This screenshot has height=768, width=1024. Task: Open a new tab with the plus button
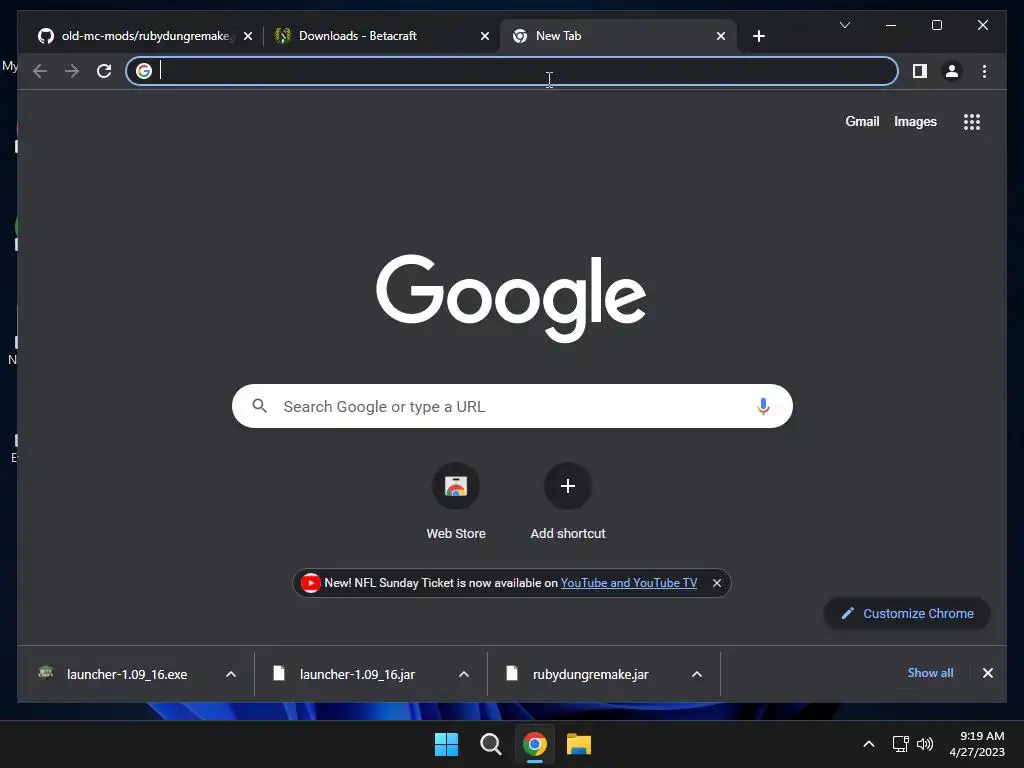tap(758, 36)
